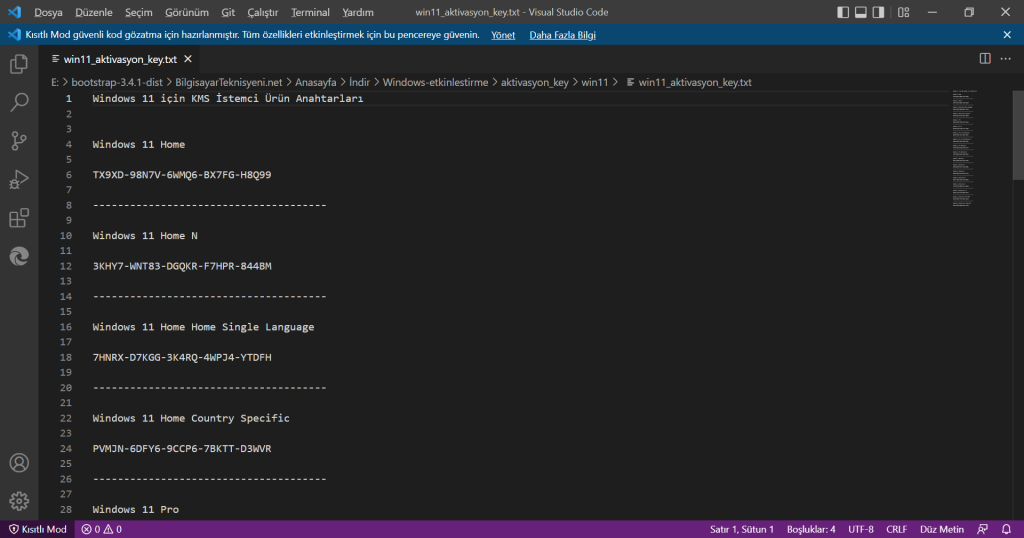Viewport: 1024px width, 538px height.
Task: Click the key 3KHY7-WNT83-DGQKR-F7HPR-844BM
Action: pyautogui.click(x=182, y=266)
